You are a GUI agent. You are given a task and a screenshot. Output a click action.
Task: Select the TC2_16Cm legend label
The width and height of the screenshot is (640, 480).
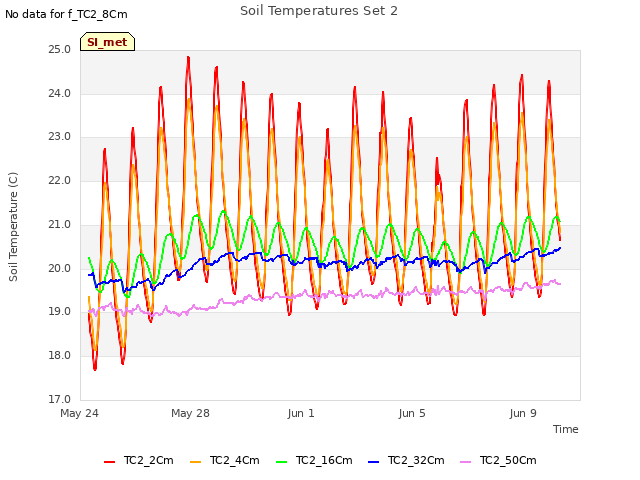[x=324, y=460]
